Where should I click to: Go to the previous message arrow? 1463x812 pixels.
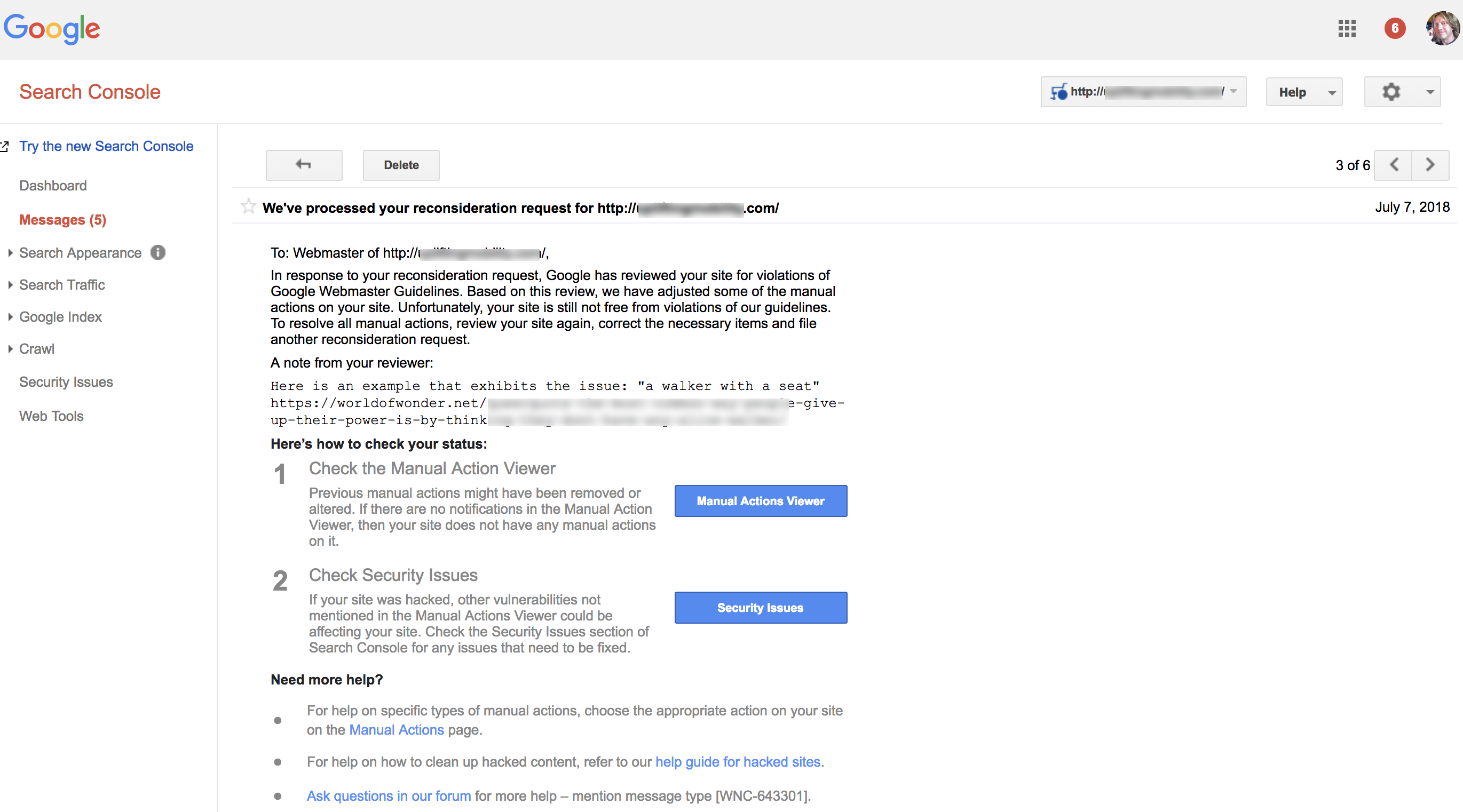point(1393,165)
